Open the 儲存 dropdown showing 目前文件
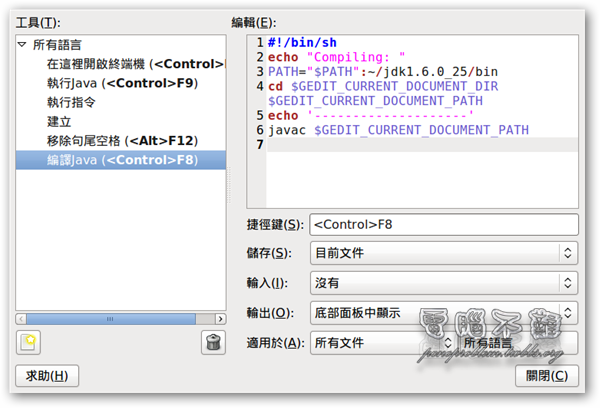The width and height of the screenshot is (600, 408). point(443,253)
